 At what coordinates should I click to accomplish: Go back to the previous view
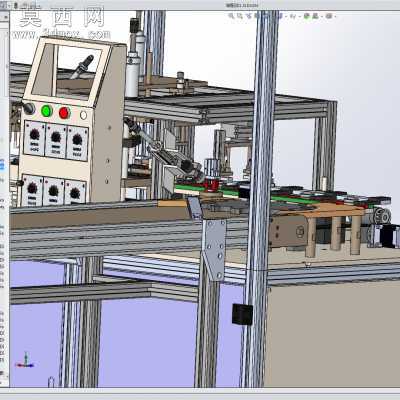tap(249, 16)
